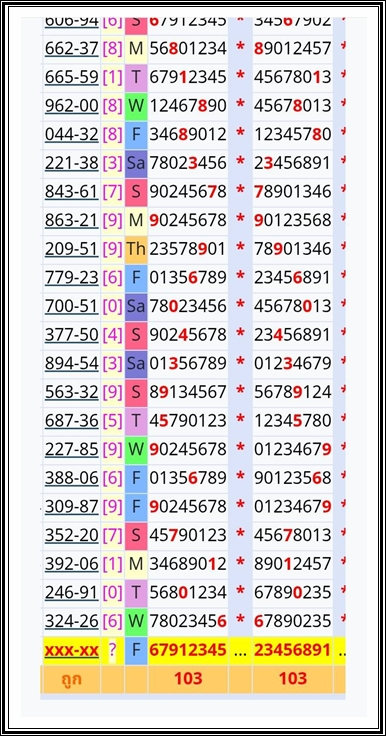
Task: Click the ถูก label in footer row
Action: 71,679
